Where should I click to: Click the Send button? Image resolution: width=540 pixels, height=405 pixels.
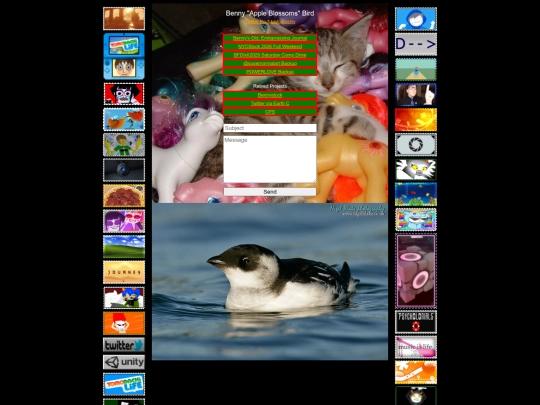pos(270,192)
